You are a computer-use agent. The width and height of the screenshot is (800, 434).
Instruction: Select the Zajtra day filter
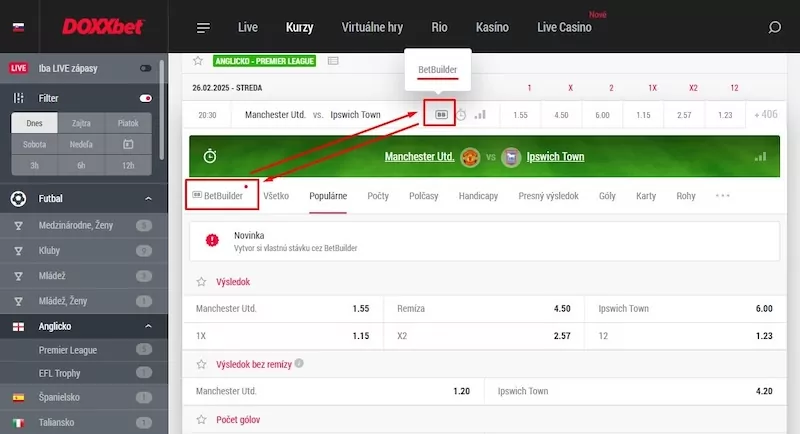click(x=81, y=123)
